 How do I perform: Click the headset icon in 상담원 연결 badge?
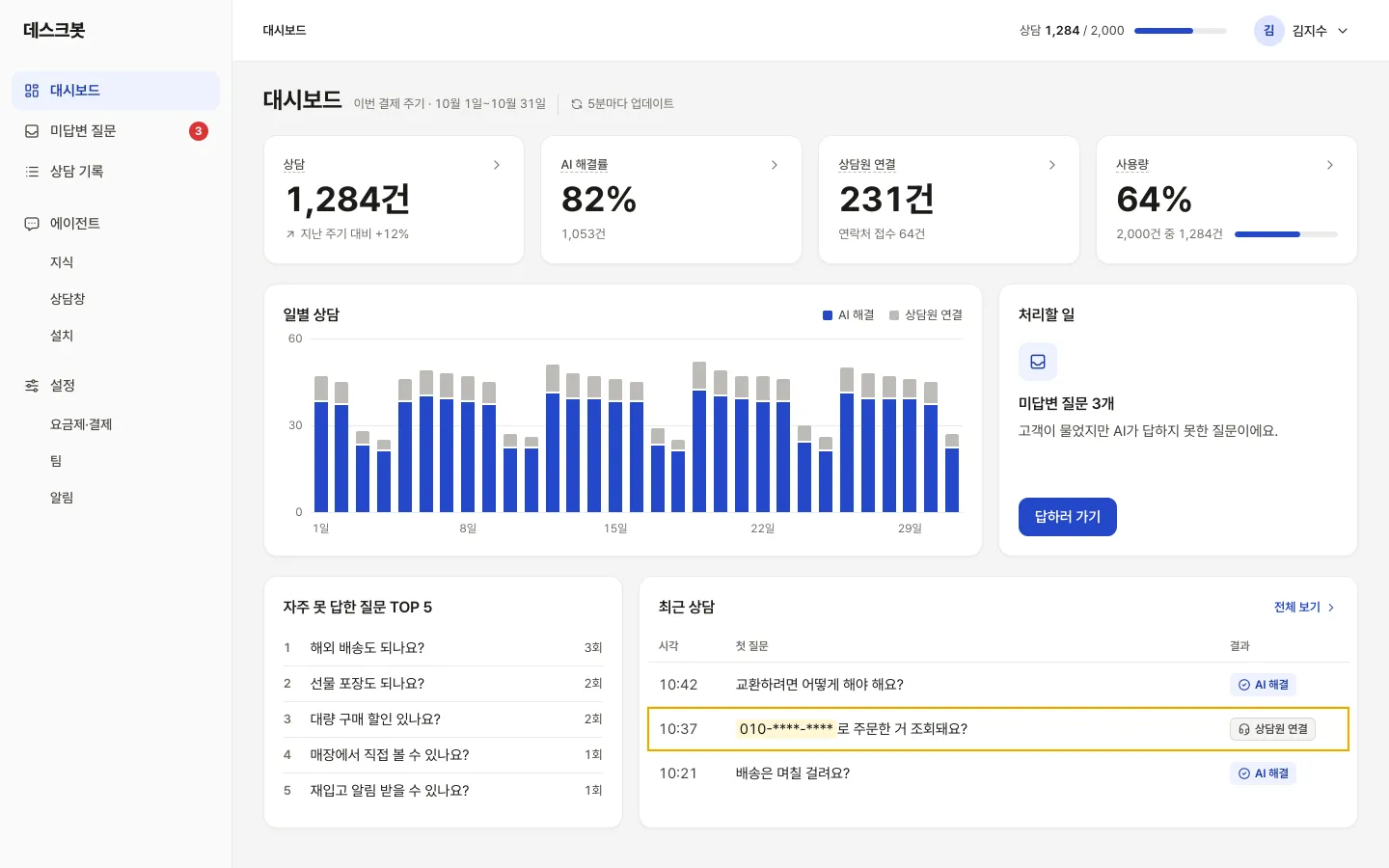(1244, 730)
